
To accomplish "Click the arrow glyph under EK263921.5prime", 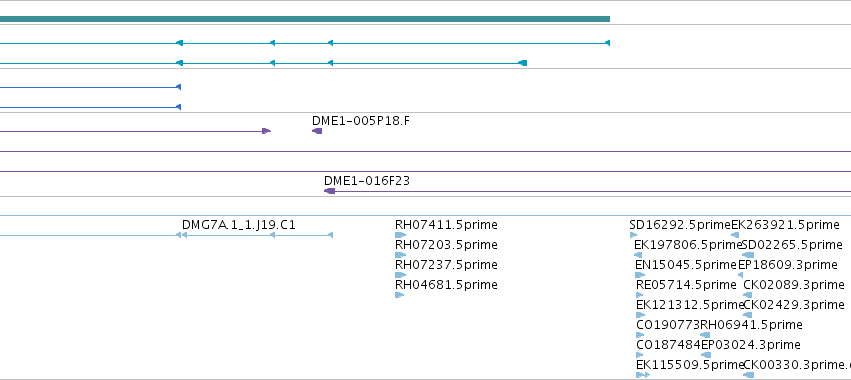I will pyautogui.click(x=735, y=235).
